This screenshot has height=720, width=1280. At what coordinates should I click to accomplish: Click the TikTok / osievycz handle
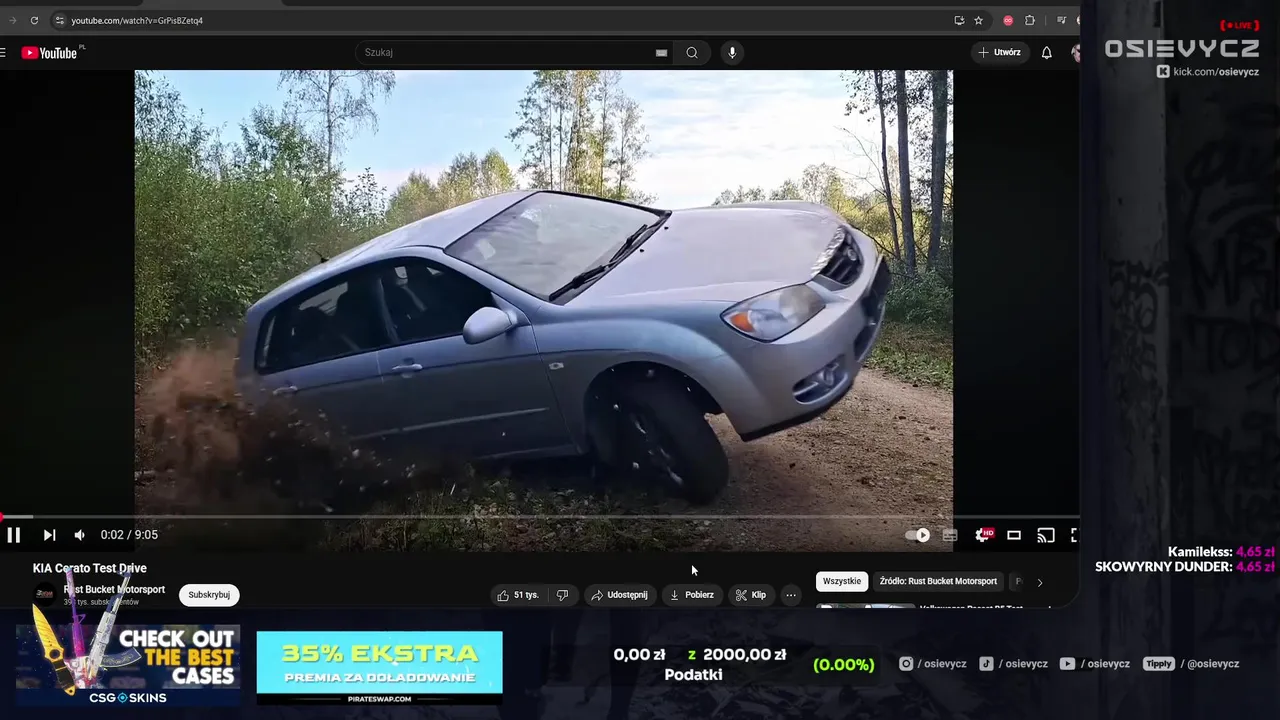point(1013,664)
